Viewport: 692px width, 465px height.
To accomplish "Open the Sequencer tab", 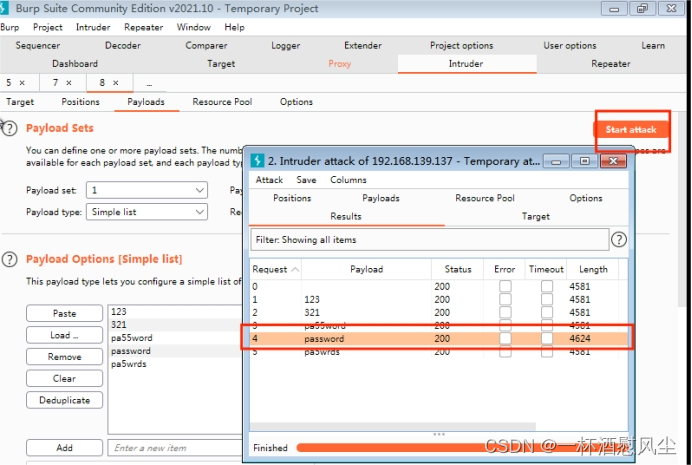I will pos(38,45).
